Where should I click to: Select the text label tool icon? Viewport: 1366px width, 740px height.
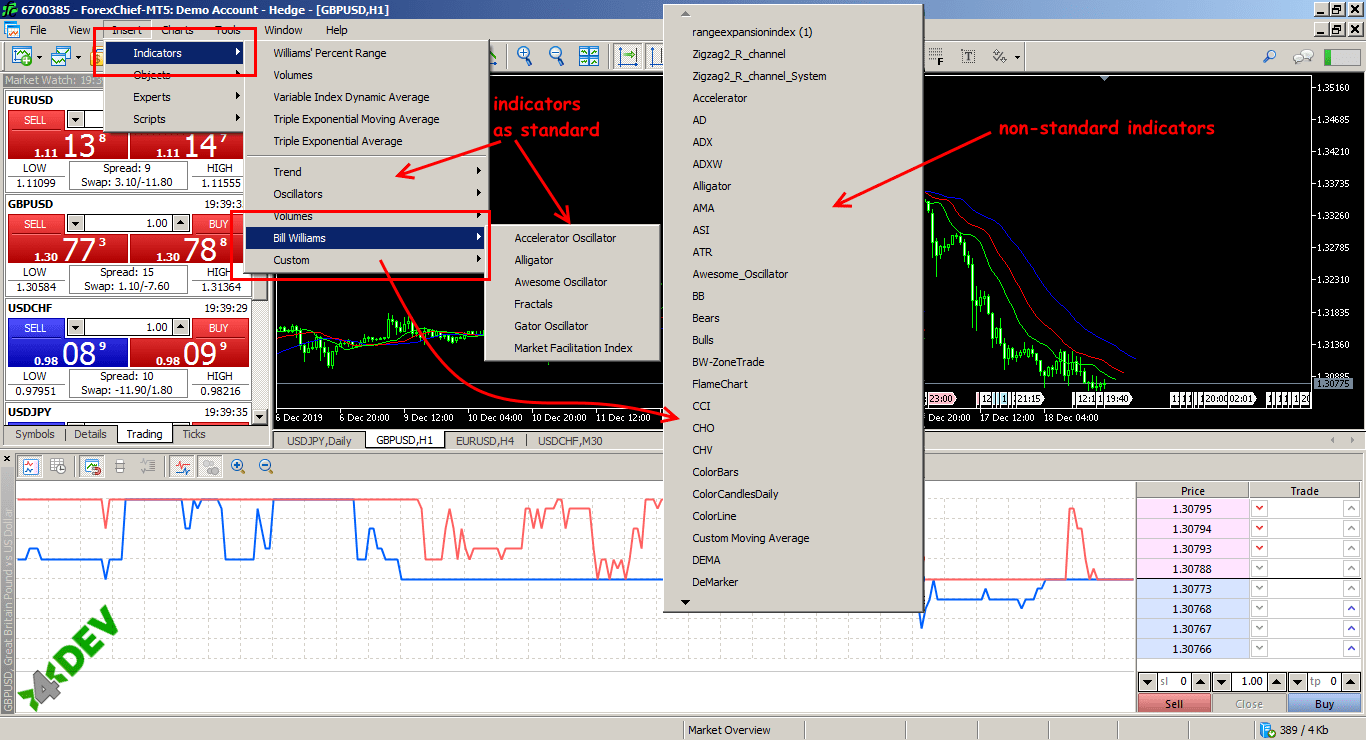click(969, 56)
